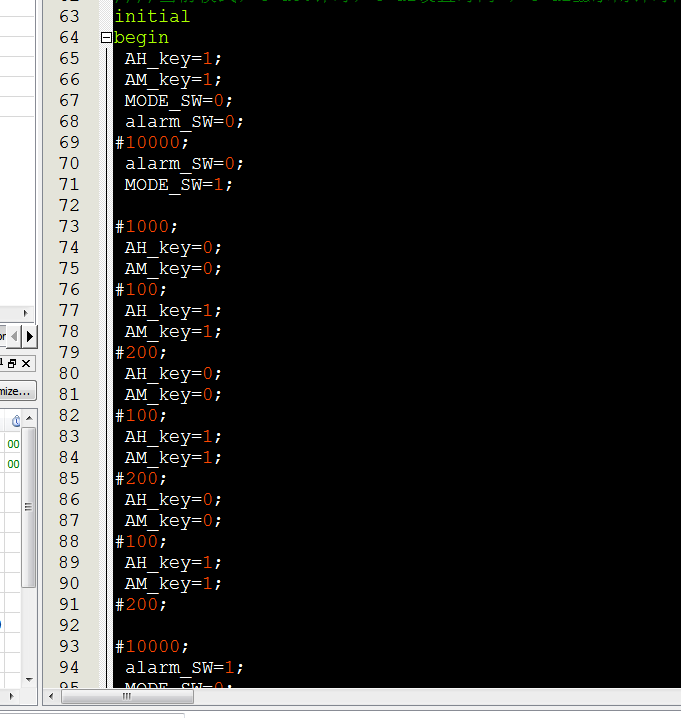Click the upper-left panel scroll-right arrow
Viewport: 681px width, 718px height.
click(x=26, y=313)
